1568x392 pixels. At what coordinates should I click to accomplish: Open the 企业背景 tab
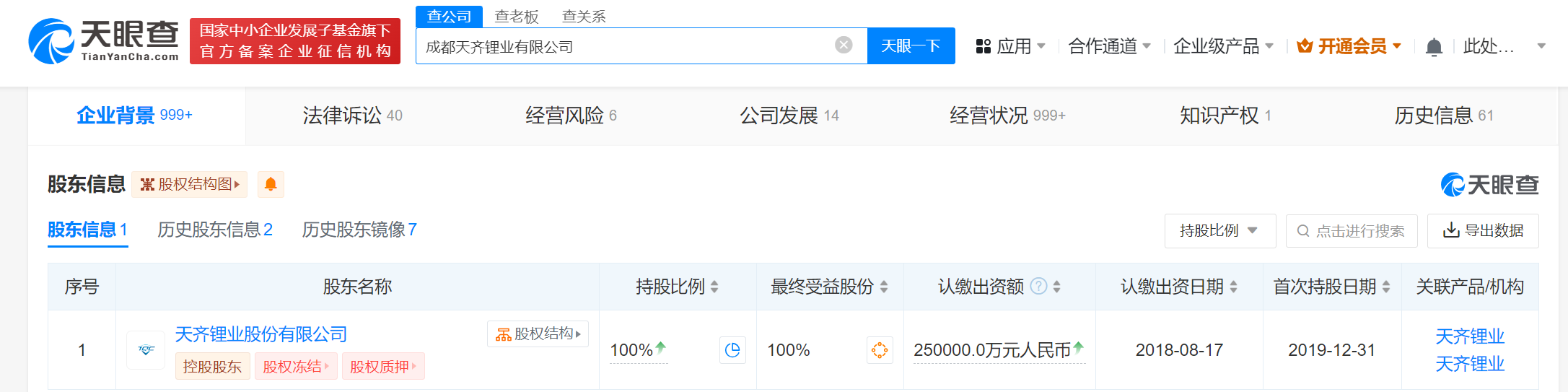pos(135,116)
